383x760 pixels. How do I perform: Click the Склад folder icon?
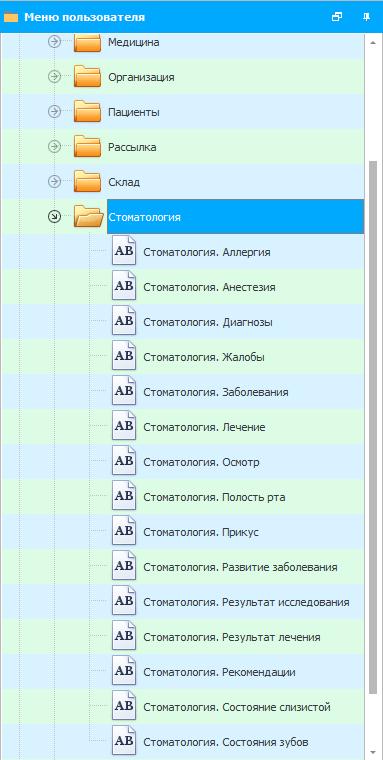pyautogui.click(x=87, y=182)
